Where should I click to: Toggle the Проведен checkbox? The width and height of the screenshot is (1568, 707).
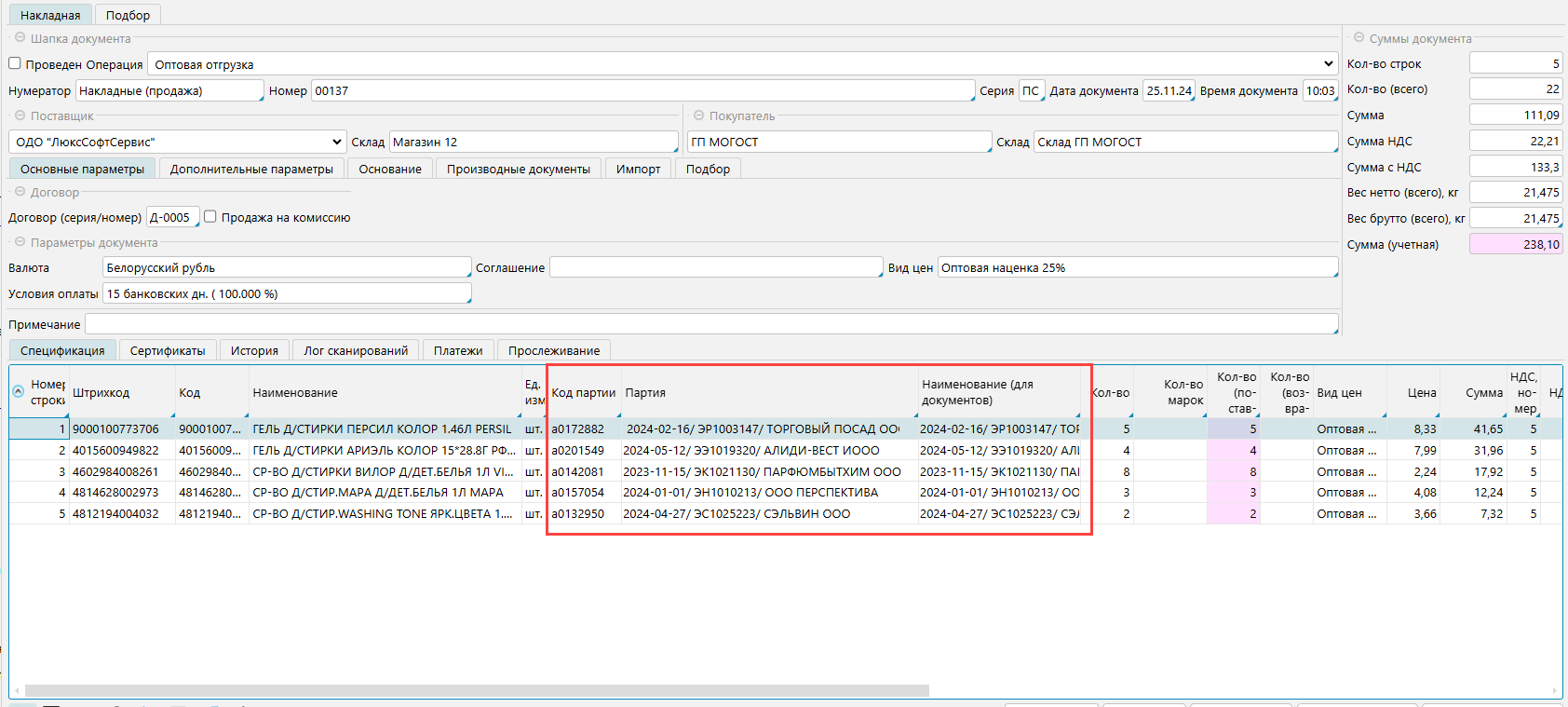pos(15,63)
